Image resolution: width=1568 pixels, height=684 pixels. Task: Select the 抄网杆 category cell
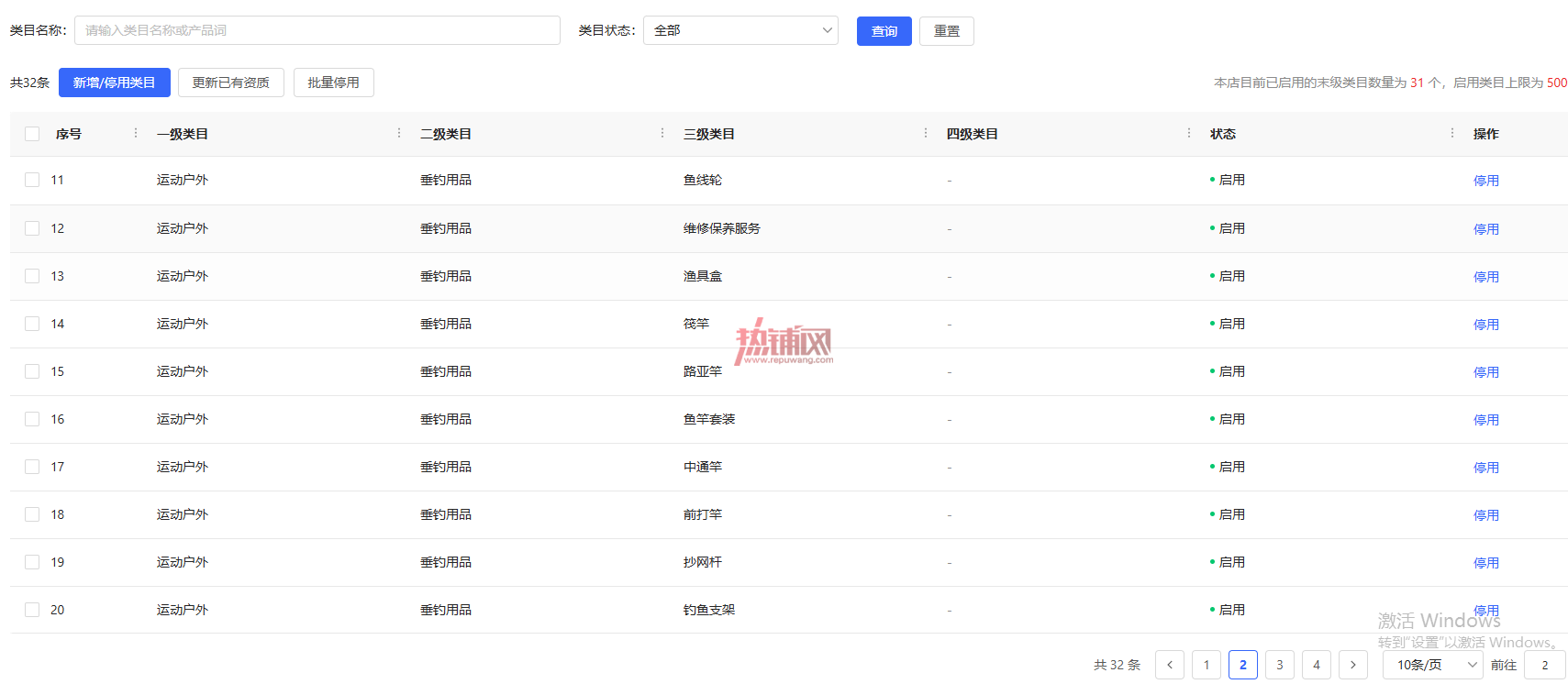[703, 562]
